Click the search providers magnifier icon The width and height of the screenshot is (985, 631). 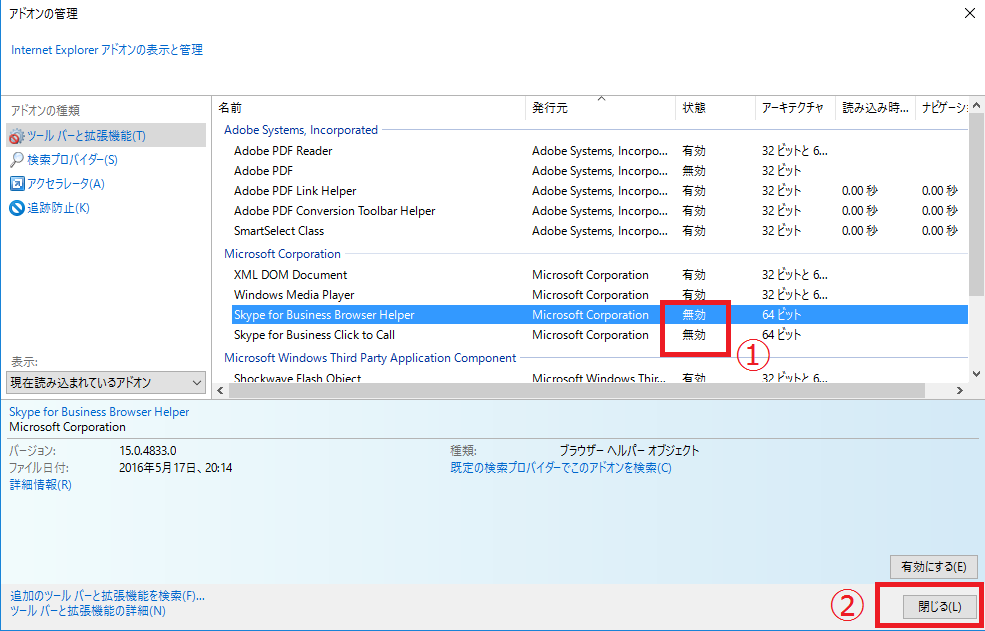17,160
